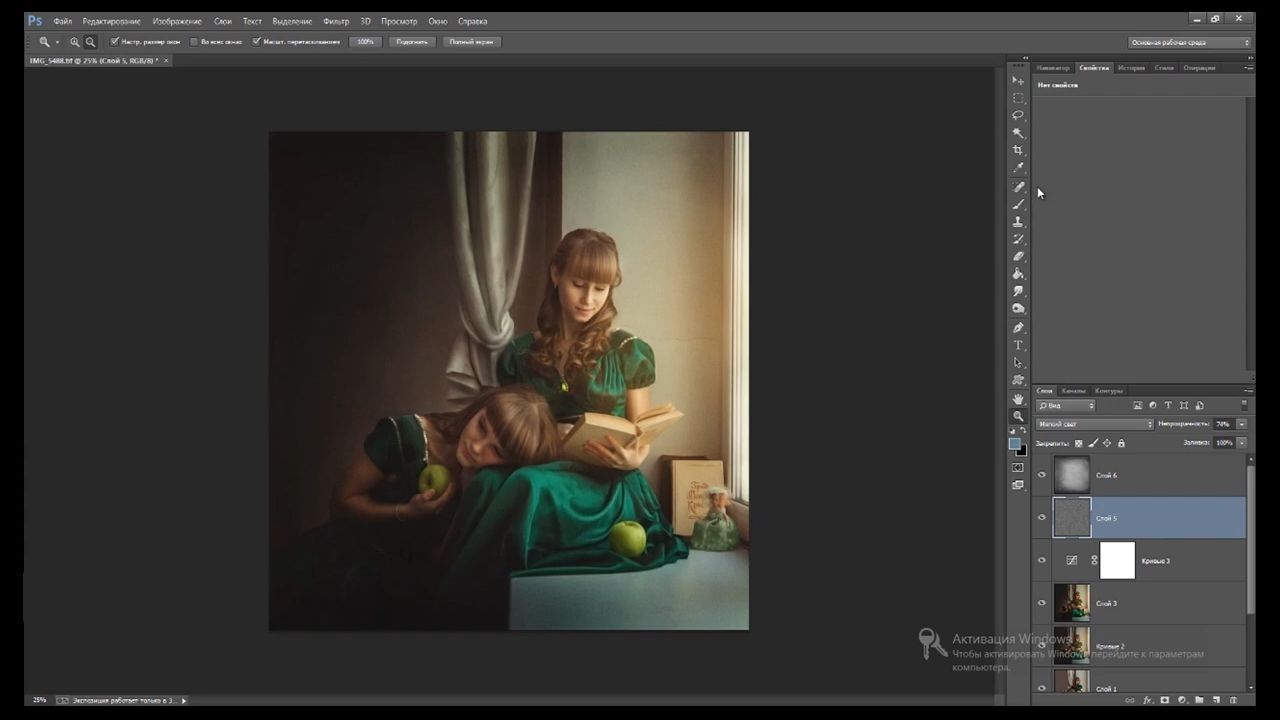The width and height of the screenshot is (1280, 720).
Task: Open the Выделение menu
Action: 292,21
